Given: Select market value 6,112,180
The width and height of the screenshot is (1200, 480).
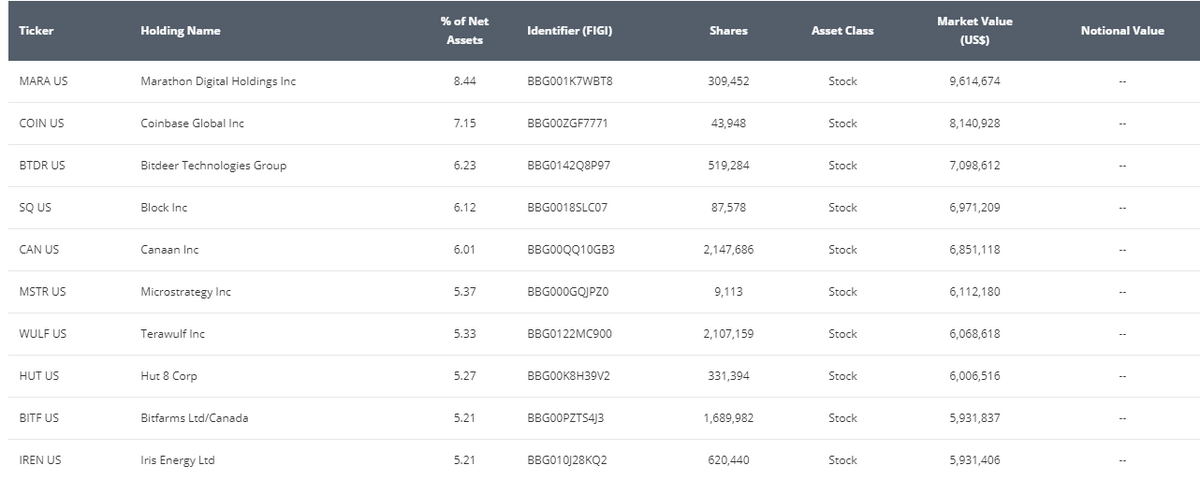Looking at the screenshot, I should (x=974, y=292).
